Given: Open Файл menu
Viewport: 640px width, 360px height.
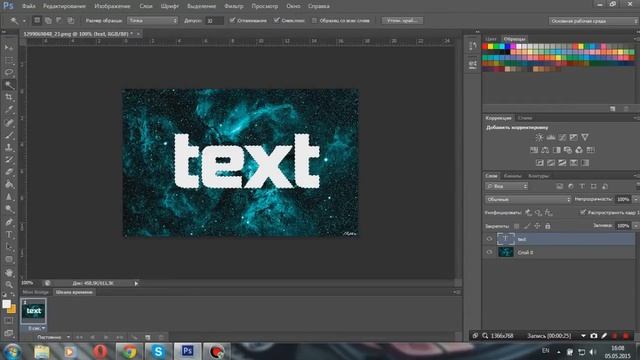Looking at the screenshot, I should [28, 6].
